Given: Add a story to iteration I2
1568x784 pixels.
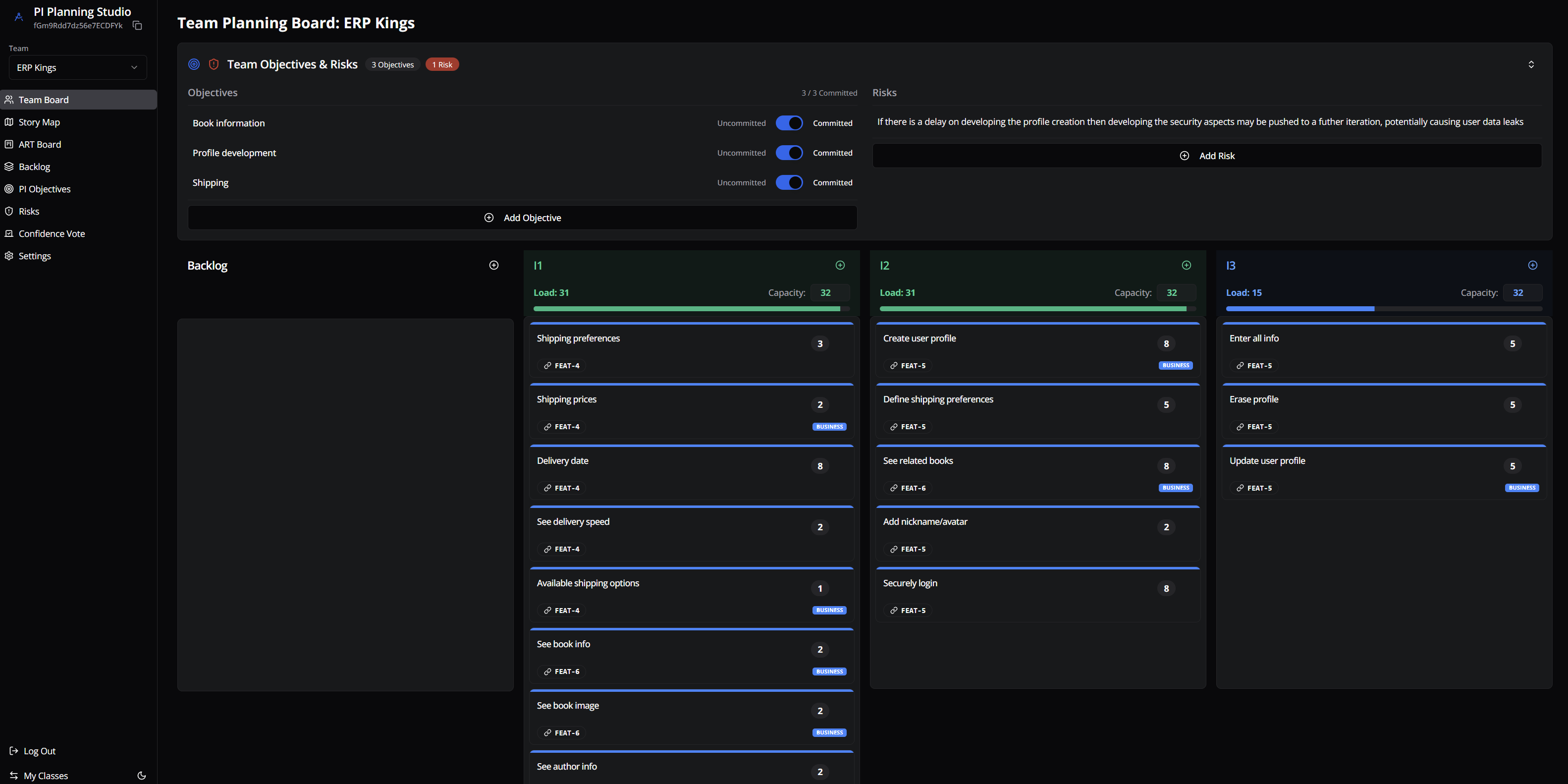Looking at the screenshot, I should pos(1187,266).
